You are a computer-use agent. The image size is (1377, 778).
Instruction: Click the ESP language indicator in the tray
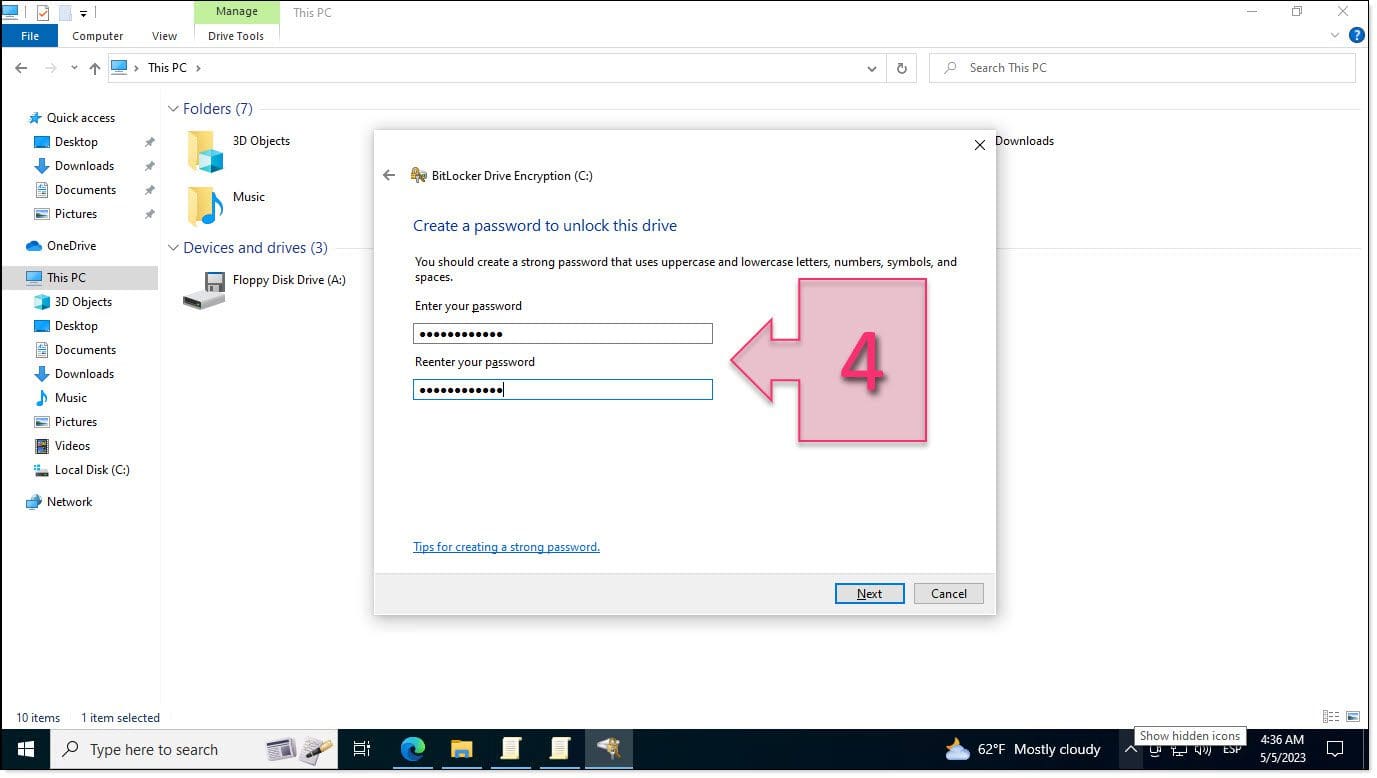tap(1232, 749)
